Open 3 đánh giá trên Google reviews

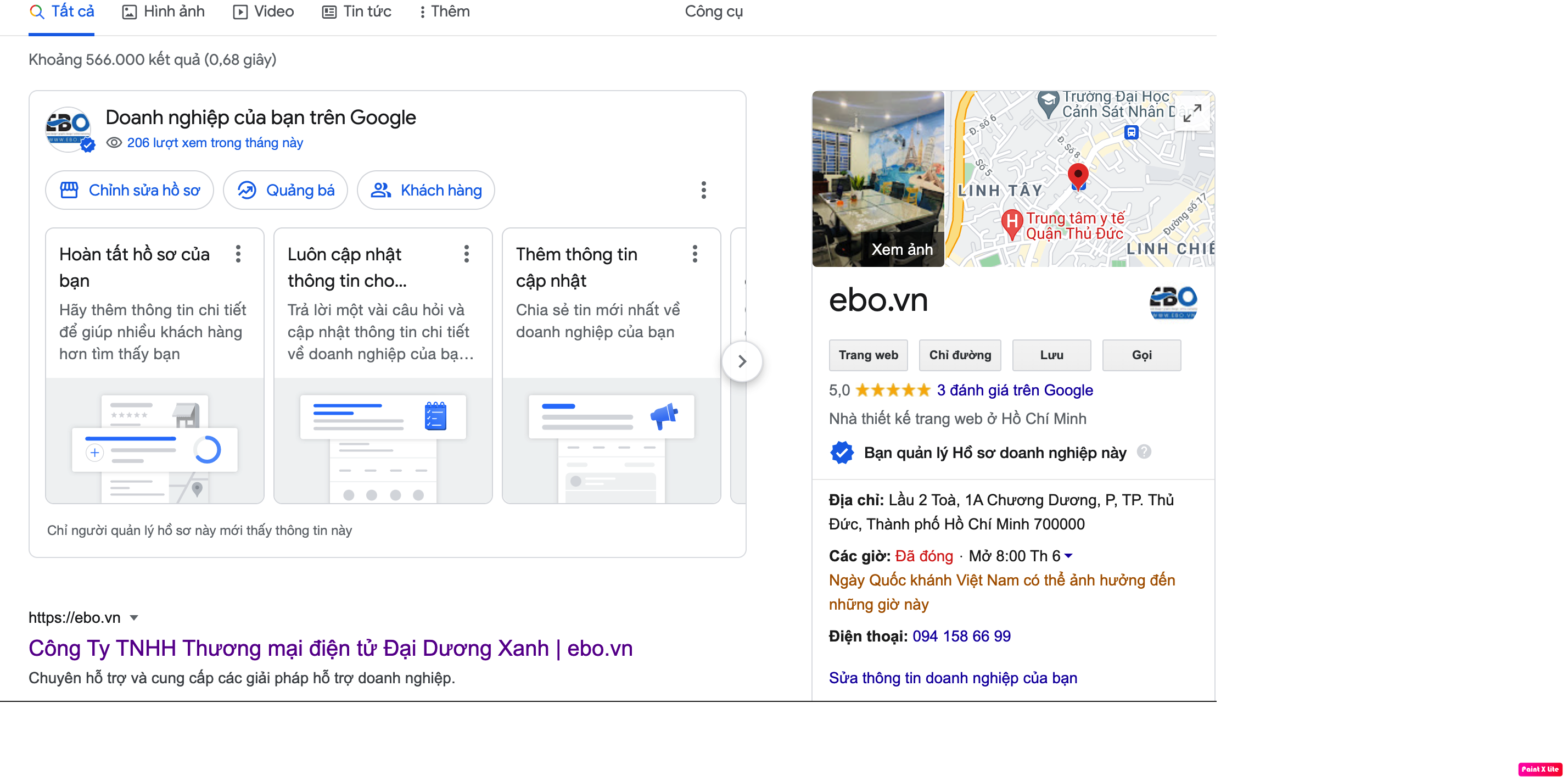tap(1015, 391)
